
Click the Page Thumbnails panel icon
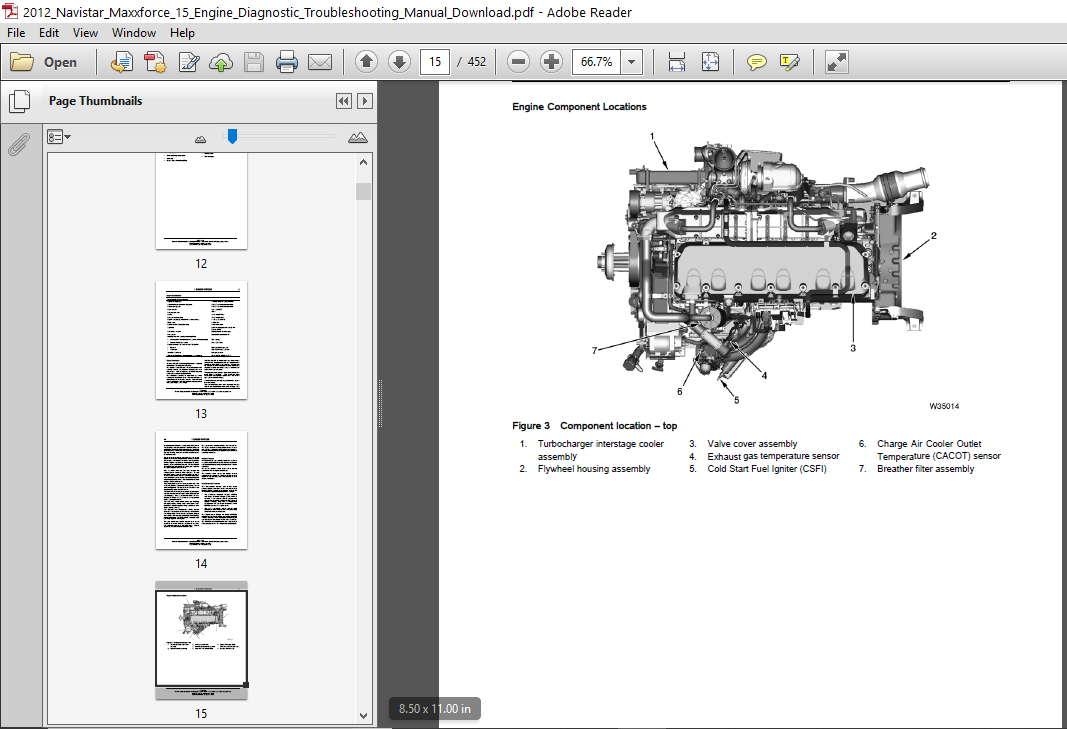click(x=20, y=102)
